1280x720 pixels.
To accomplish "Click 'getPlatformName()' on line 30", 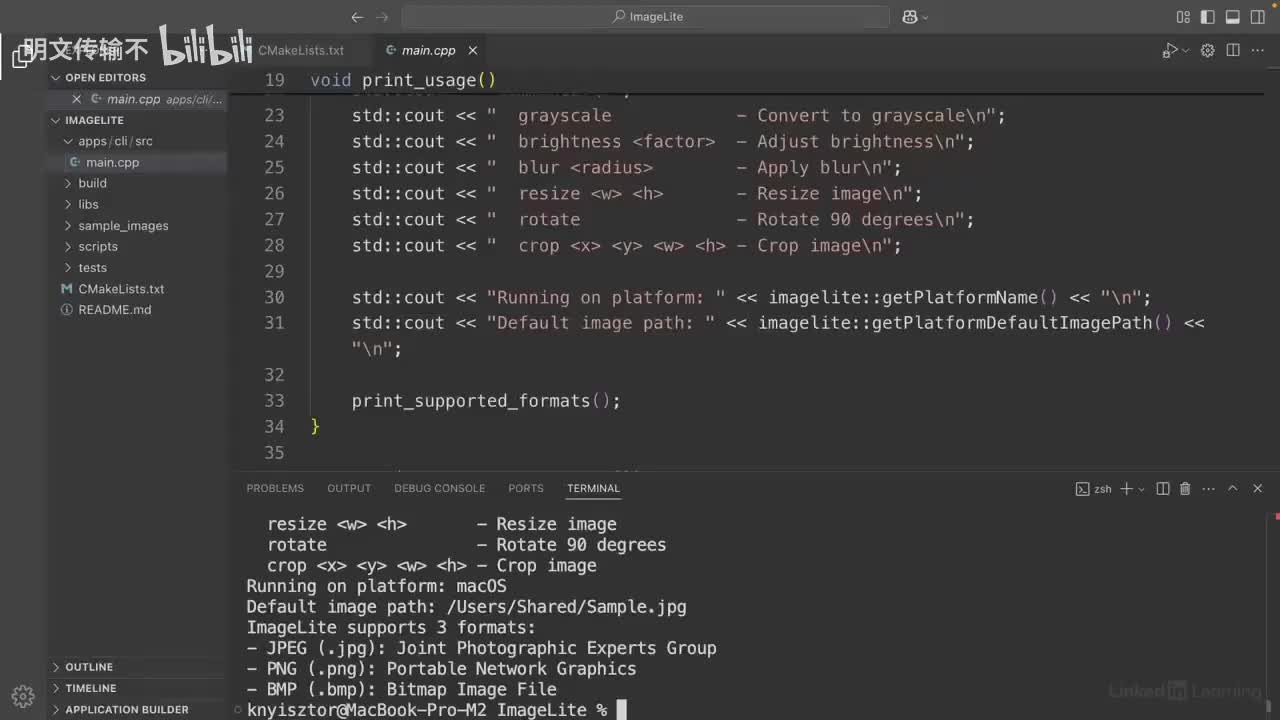I will [964, 297].
